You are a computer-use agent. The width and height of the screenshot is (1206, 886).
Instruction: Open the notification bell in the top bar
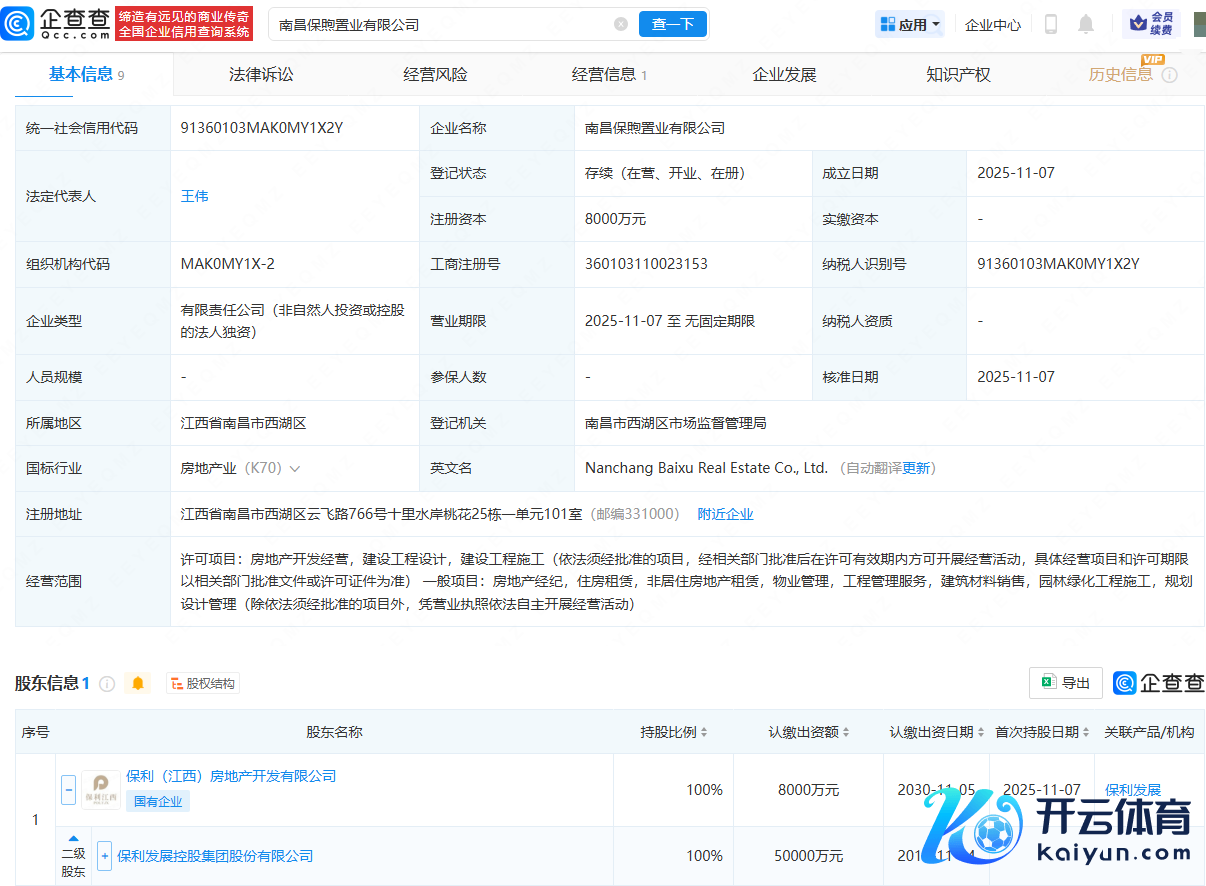click(x=1086, y=24)
